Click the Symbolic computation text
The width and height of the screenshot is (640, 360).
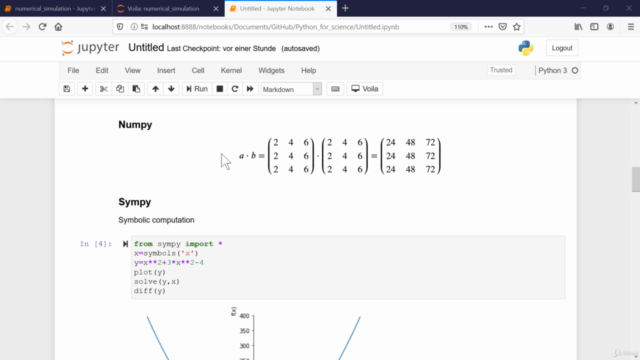pyautogui.click(x=156, y=220)
